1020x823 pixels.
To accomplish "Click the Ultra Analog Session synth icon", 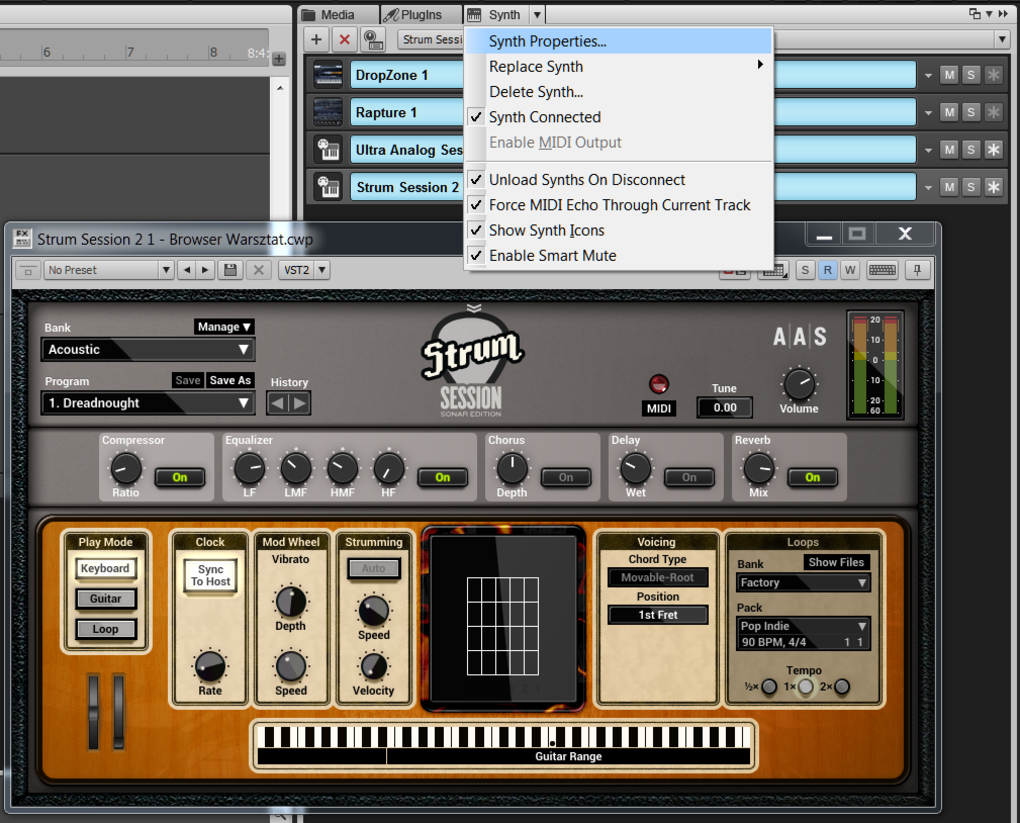I will [x=329, y=150].
